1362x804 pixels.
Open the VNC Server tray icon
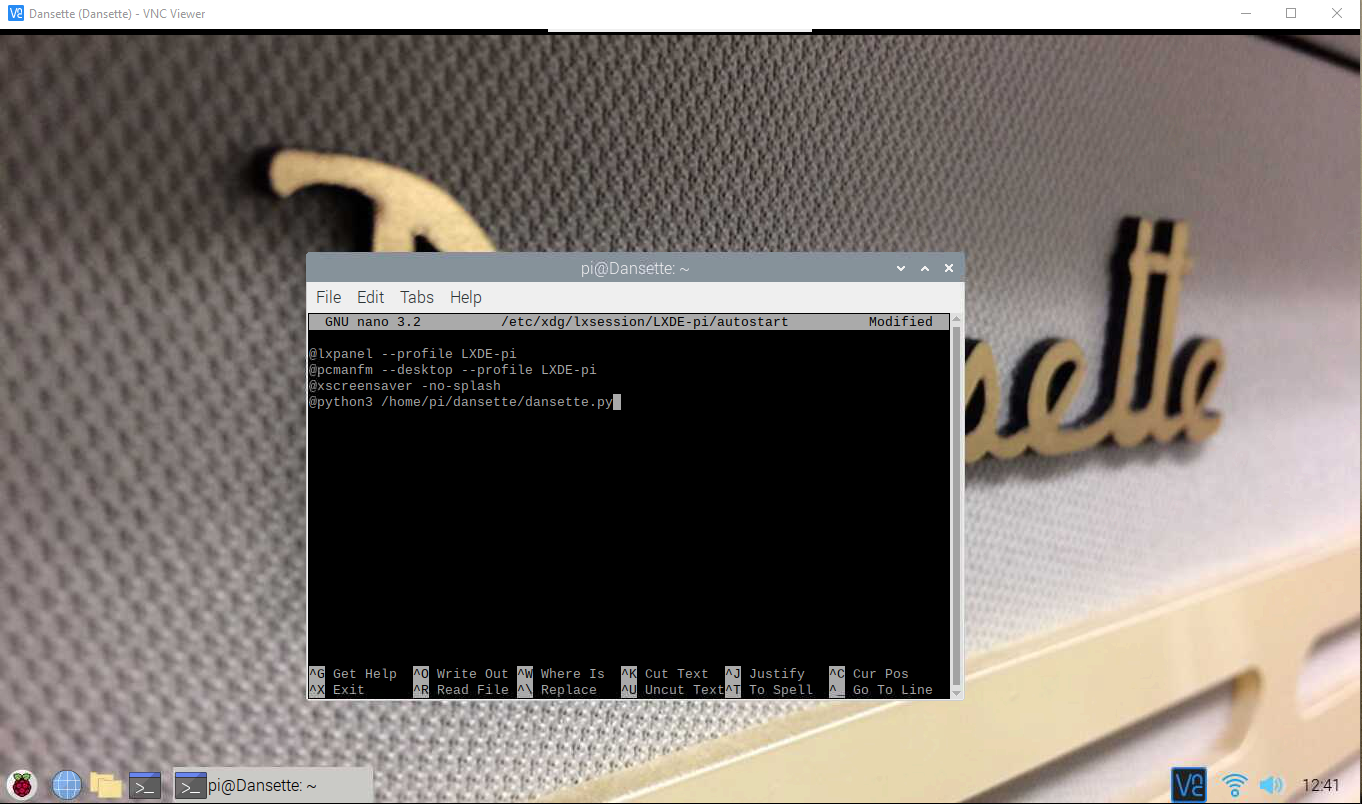click(x=1189, y=785)
